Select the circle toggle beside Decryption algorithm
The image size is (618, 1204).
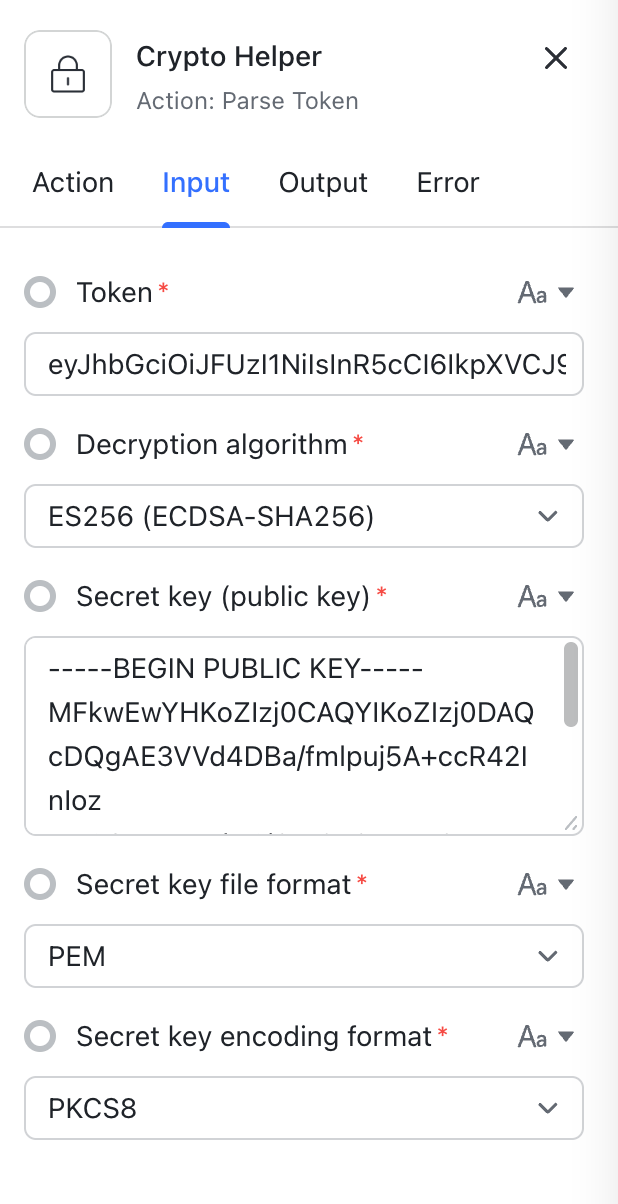point(39,444)
